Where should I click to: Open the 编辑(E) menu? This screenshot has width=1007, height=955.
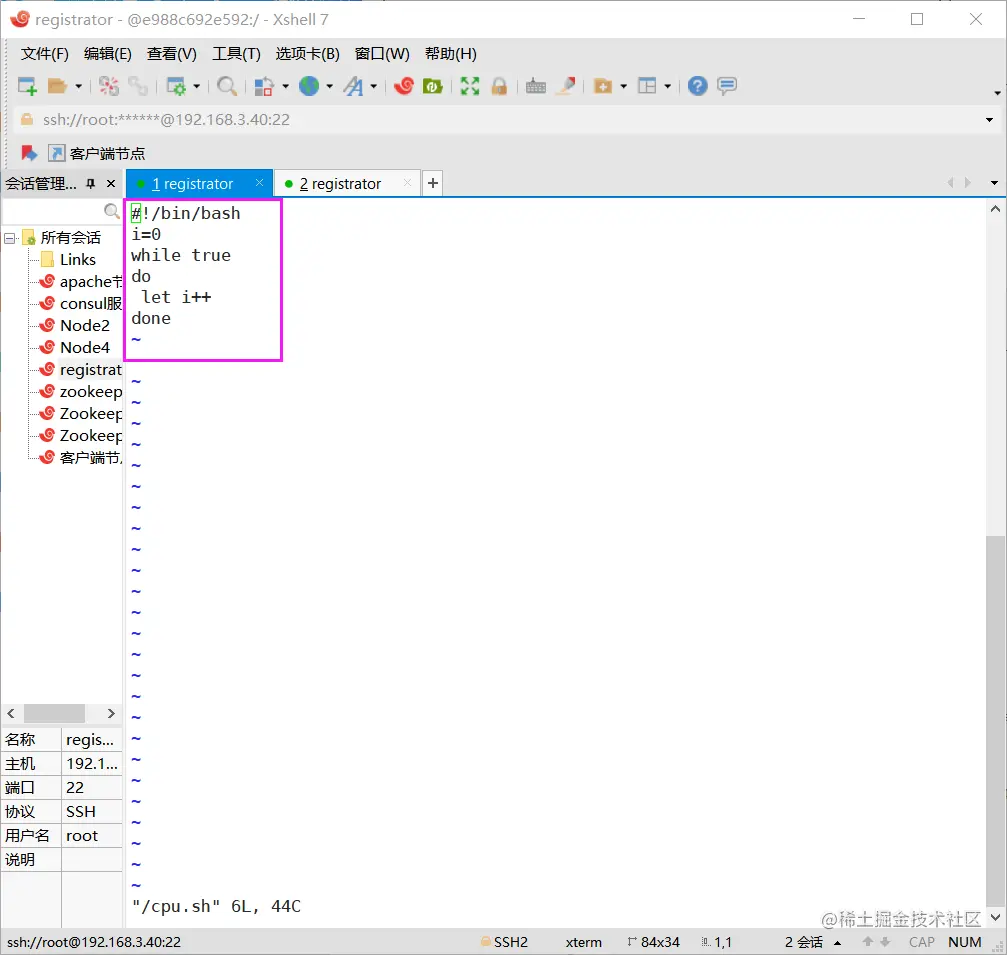tap(108, 54)
